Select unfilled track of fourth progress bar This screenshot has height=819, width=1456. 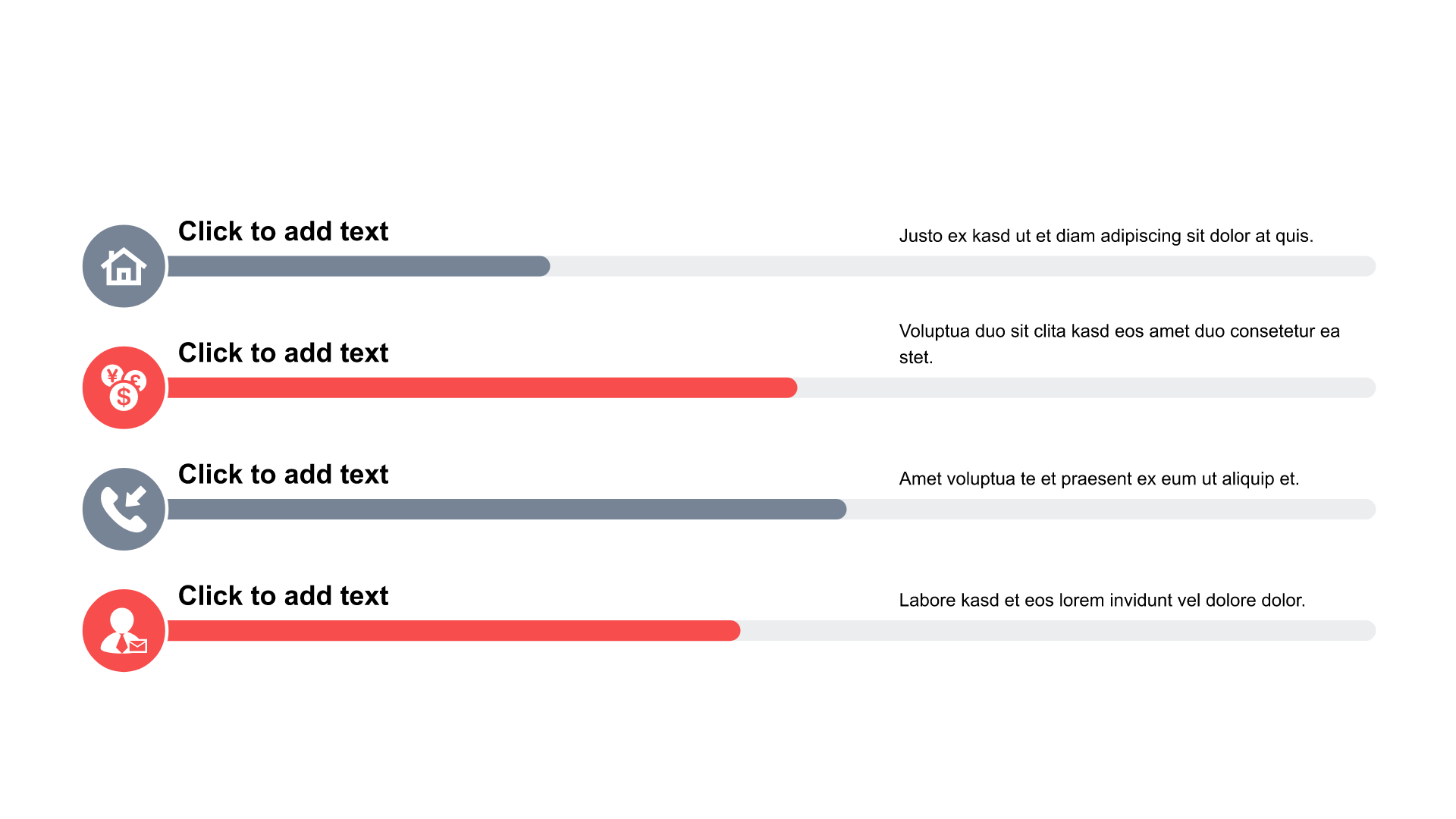[1058, 630]
